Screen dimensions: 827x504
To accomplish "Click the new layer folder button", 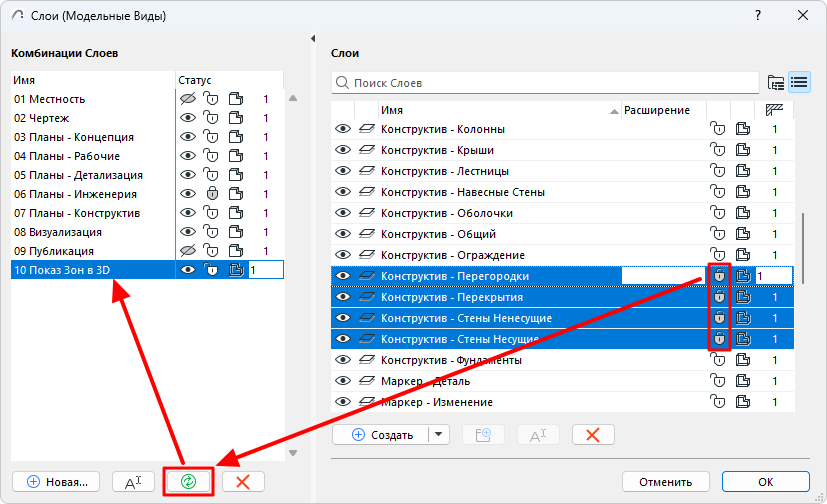I will coord(483,435).
